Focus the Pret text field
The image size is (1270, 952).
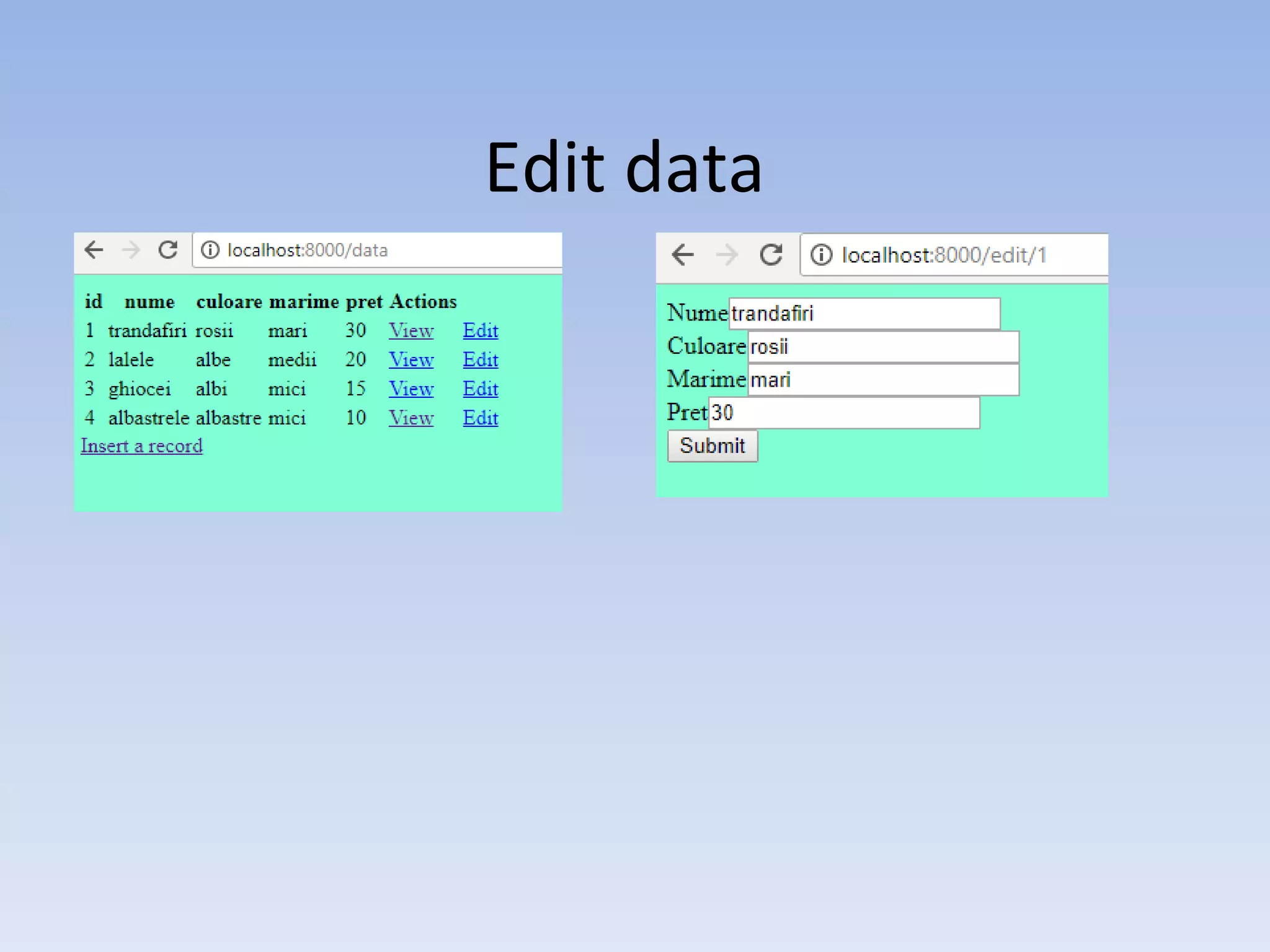point(843,413)
